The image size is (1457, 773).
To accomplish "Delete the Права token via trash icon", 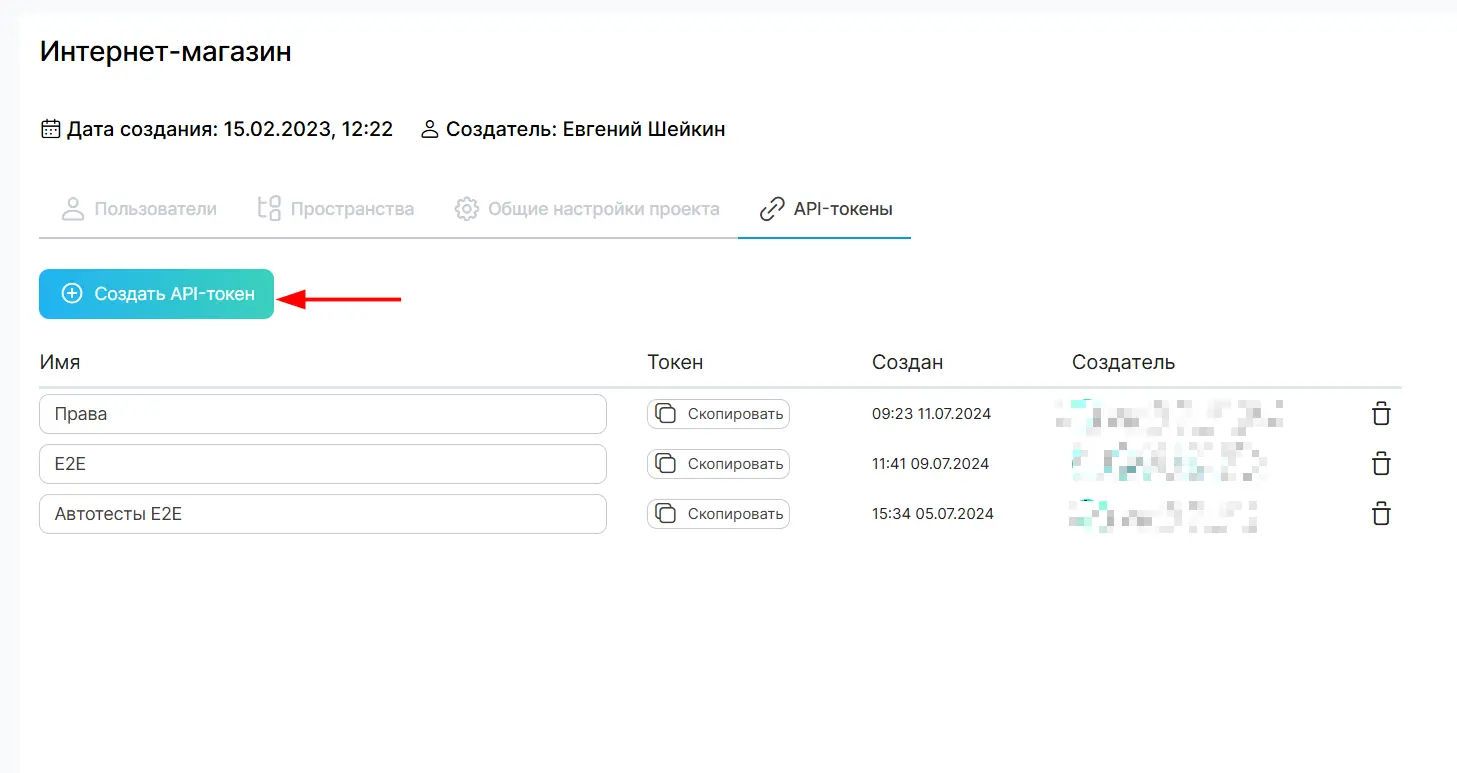I will tap(1380, 414).
